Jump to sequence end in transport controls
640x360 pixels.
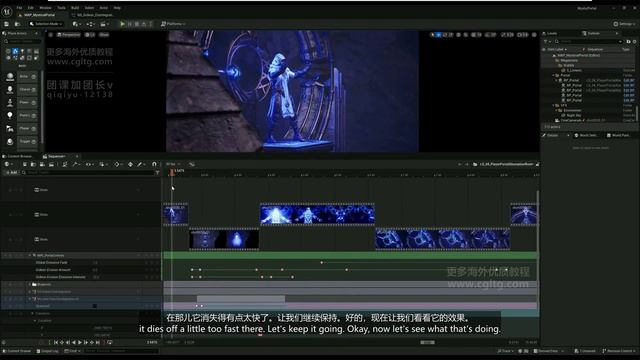click(x=98, y=342)
